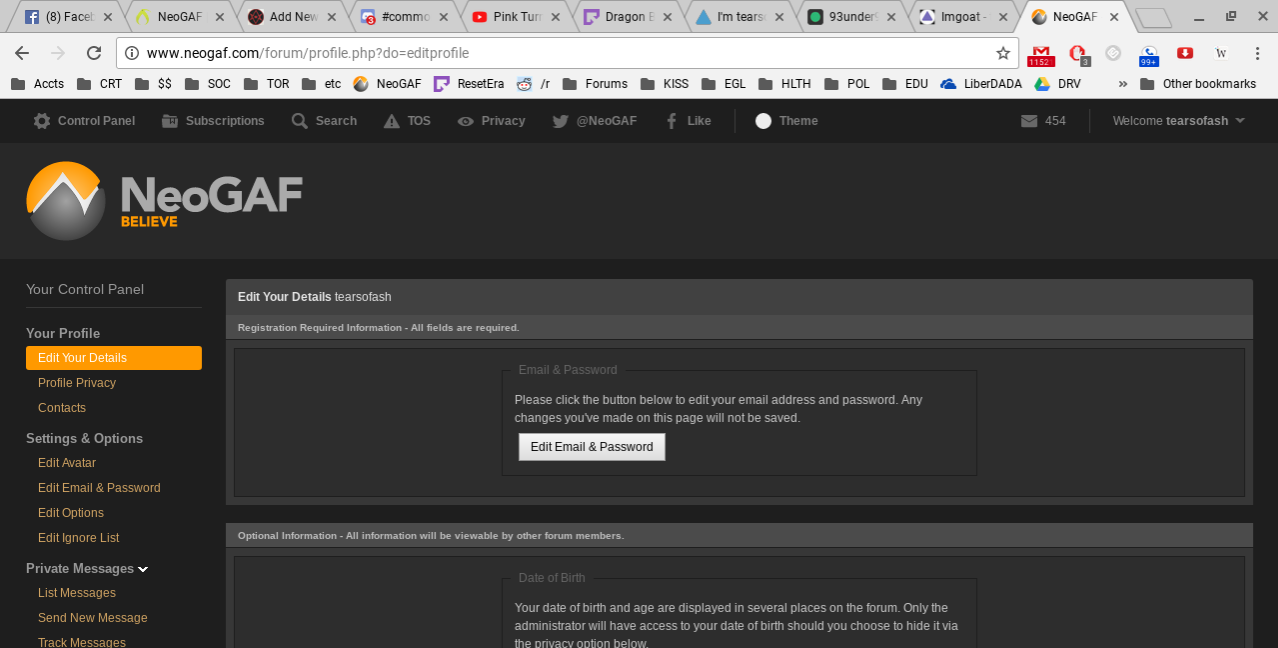Toggle the Theme switch
The width and height of the screenshot is (1278, 648).
786,121
